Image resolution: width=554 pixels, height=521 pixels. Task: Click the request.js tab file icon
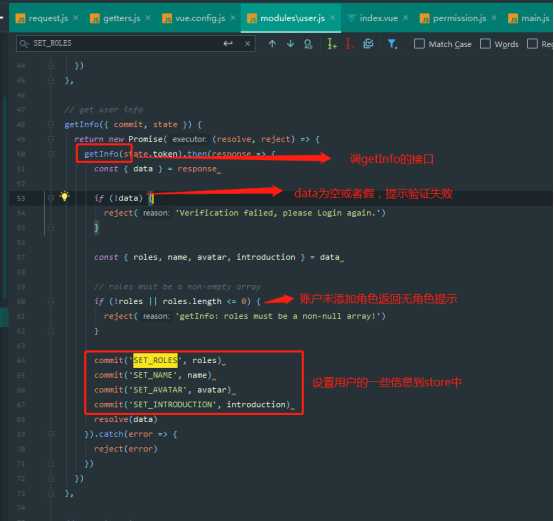click(21, 18)
